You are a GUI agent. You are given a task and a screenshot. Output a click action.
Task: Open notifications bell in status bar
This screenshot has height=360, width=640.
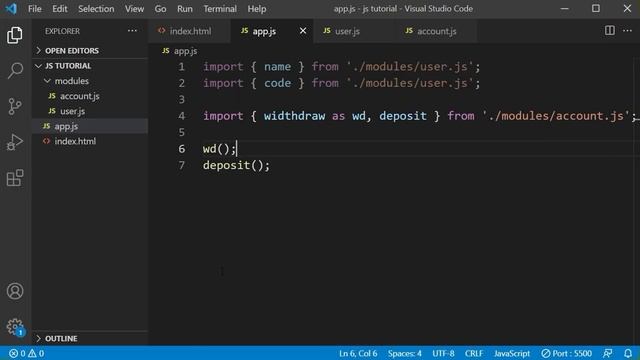pos(628,353)
